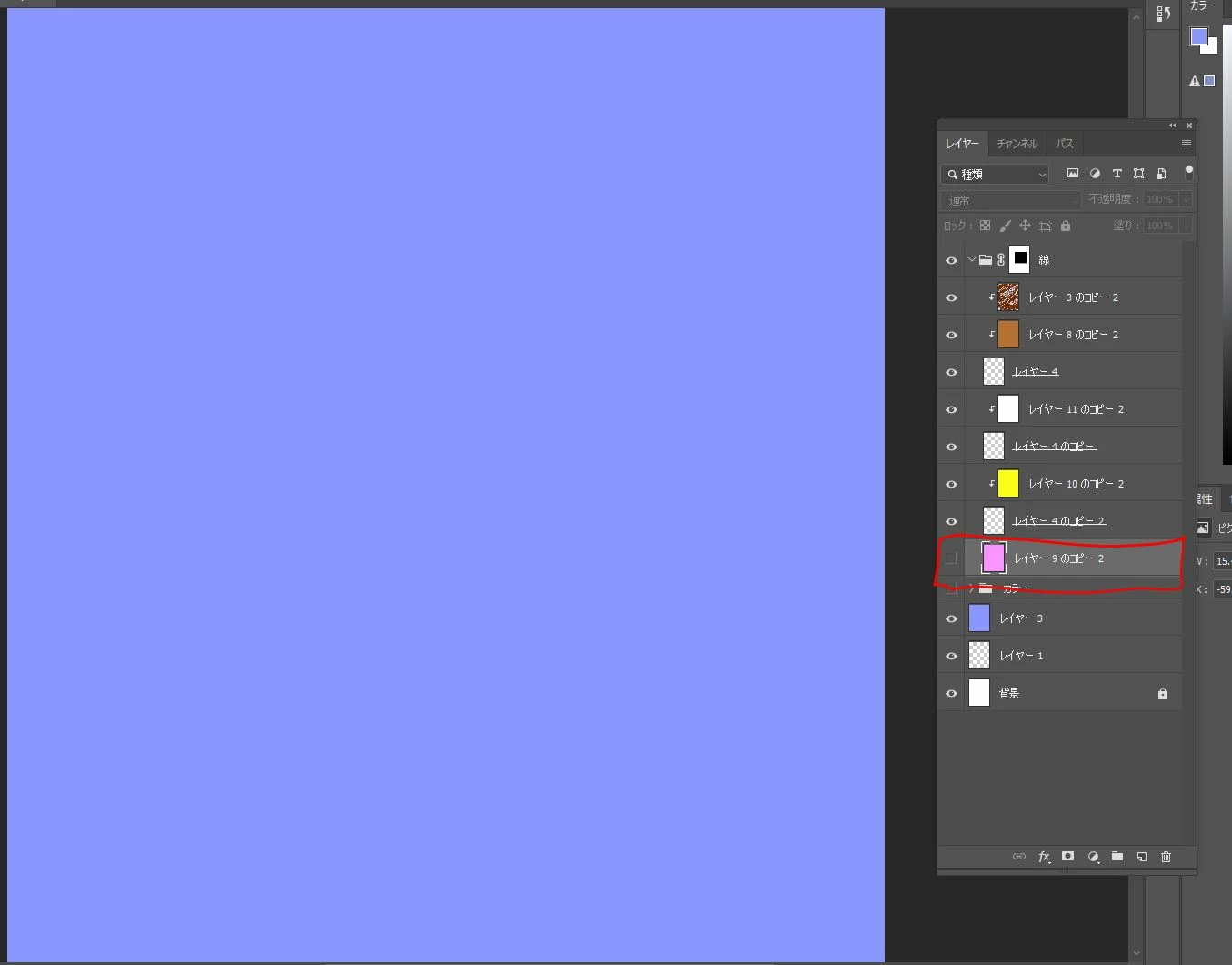Screen dimensions: 1232x965
Task: Toggle visibility of レイヤー 11 のコピー 2
Action: [x=951, y=409]
